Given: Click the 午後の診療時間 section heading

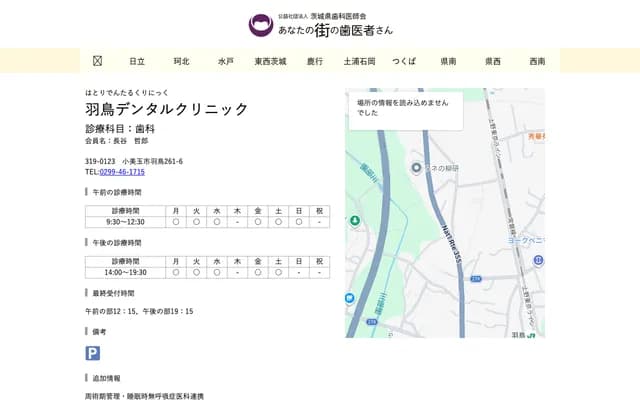Looking at the screenshot, I should pyautogui.click(x=117, y=243).
